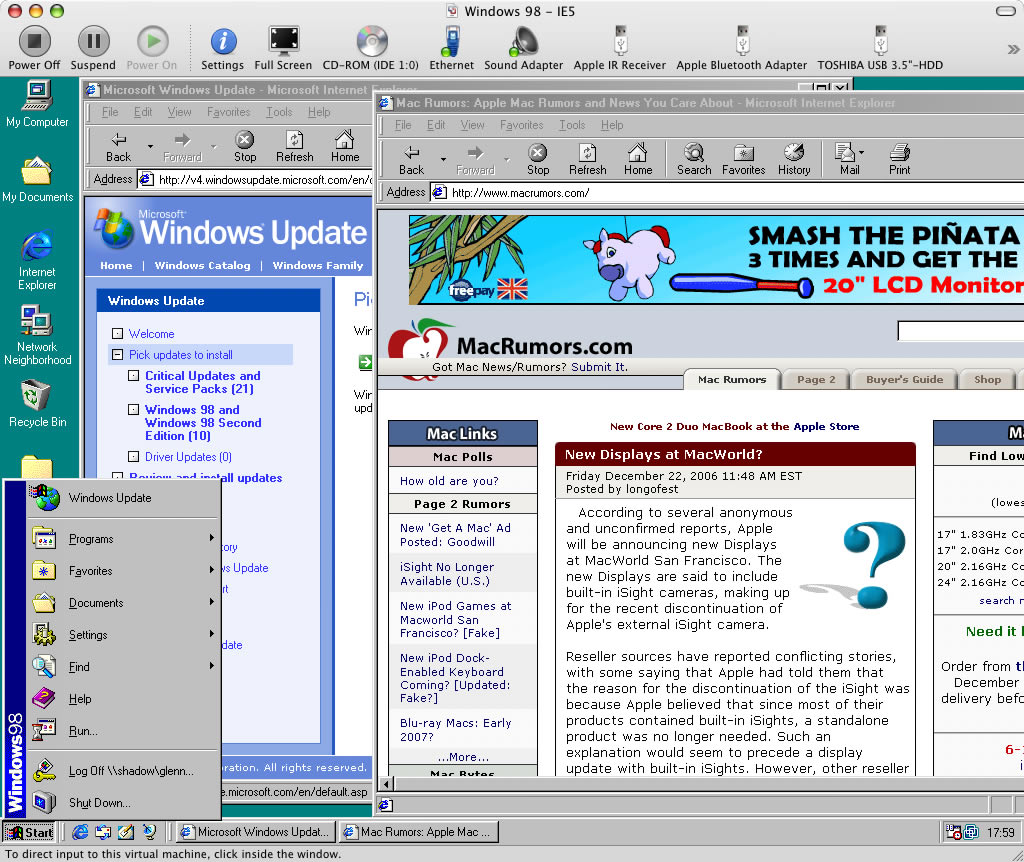1024x862 pixels.
Task: Click the Sound Adapter icon
Action: (523, 48)
